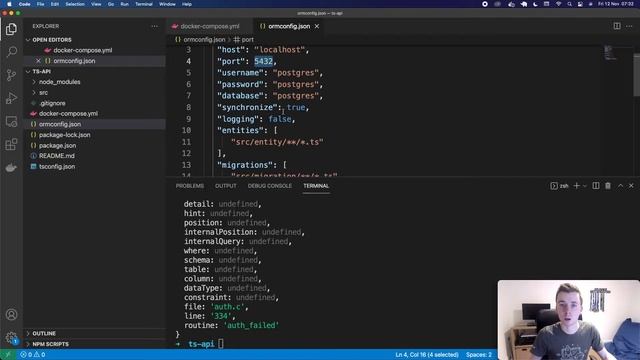Viewport: 640px width, 360px height.
Task: Add a new terminal with plus icon
Action: (x=576, y=186)
